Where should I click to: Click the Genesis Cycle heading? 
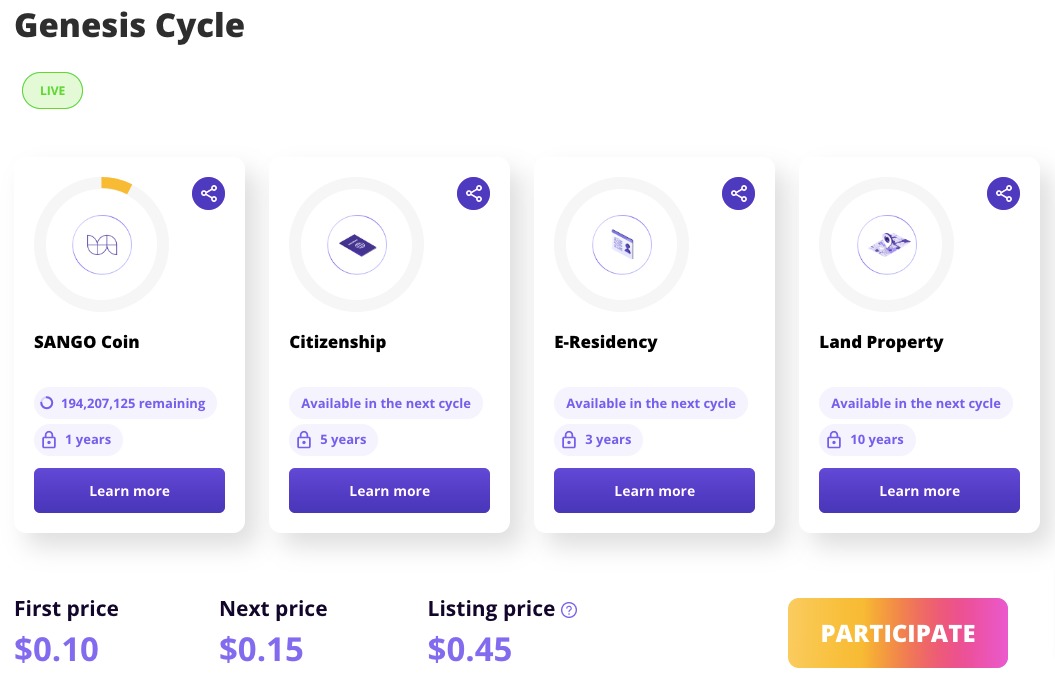click(x=129, y=25)
